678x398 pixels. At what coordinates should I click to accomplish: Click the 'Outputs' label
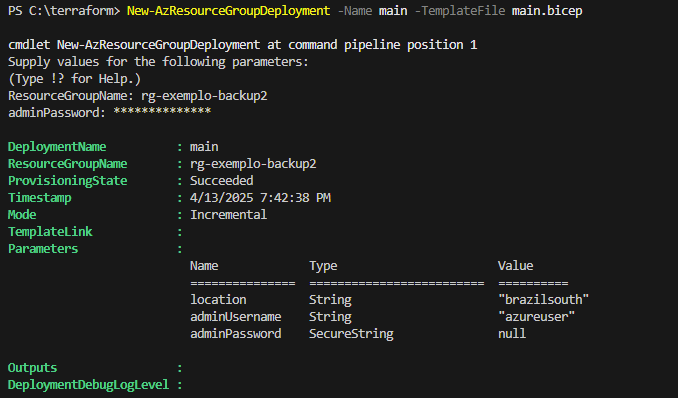[x=32, y=368]
